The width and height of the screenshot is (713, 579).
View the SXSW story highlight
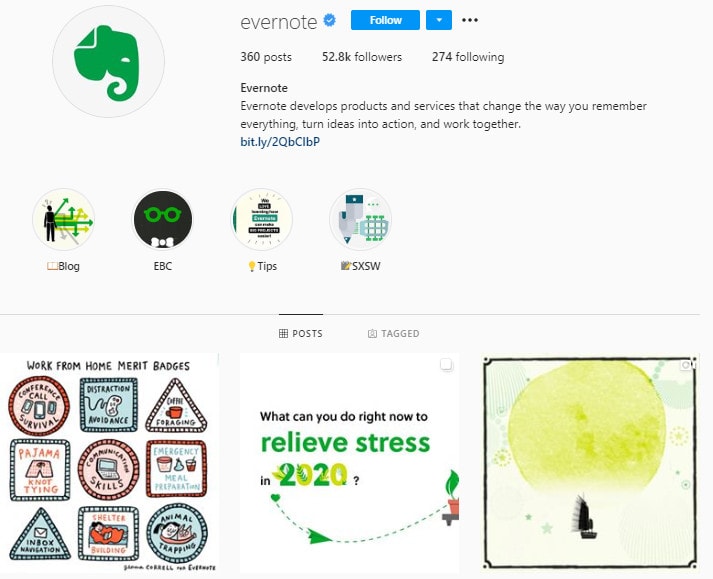(x=361, y=219)
